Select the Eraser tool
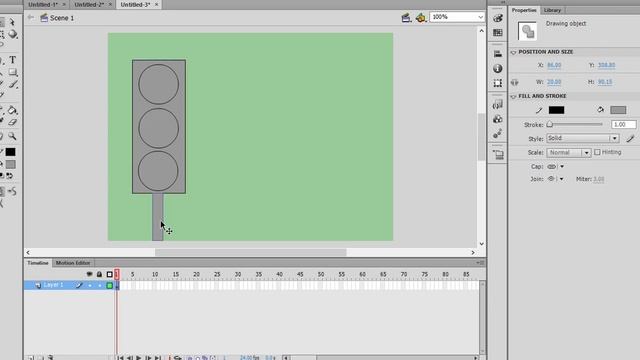The width and height of the screenshot is (640, 360). tap(13, 122)
